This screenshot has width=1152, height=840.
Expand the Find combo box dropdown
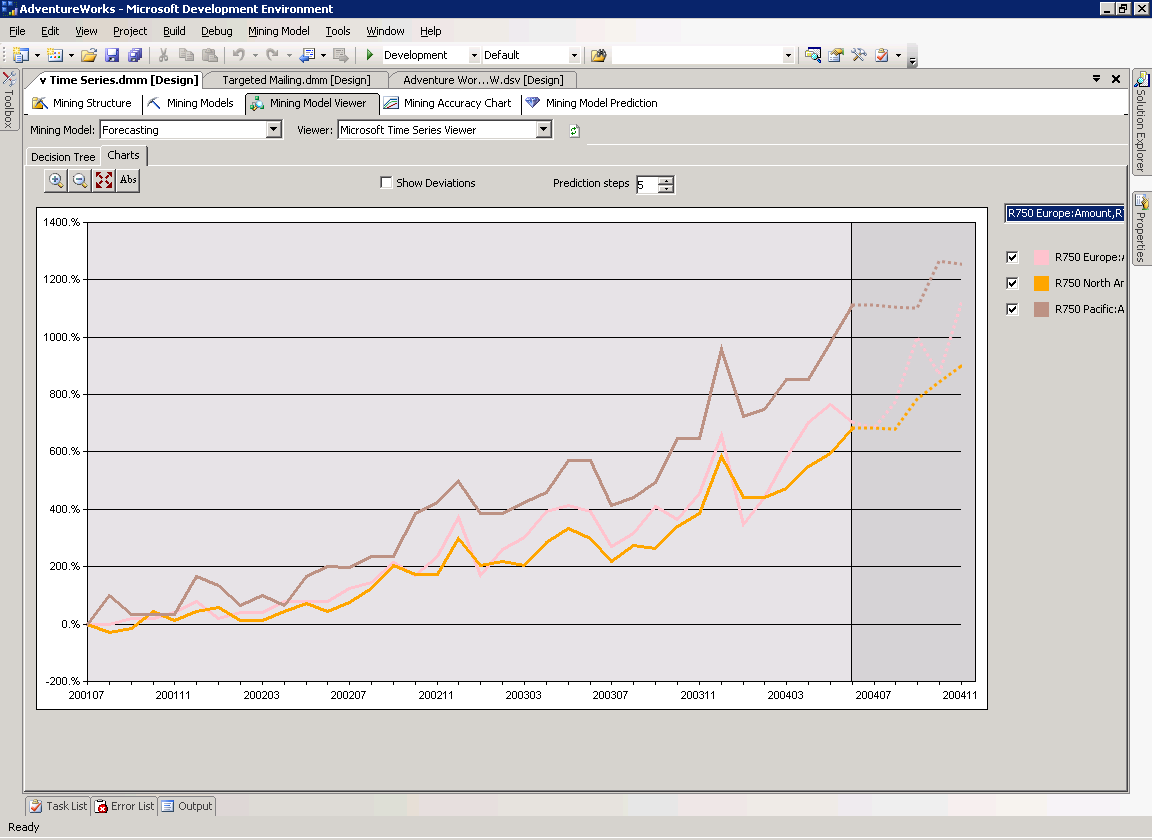pos(788,55)
